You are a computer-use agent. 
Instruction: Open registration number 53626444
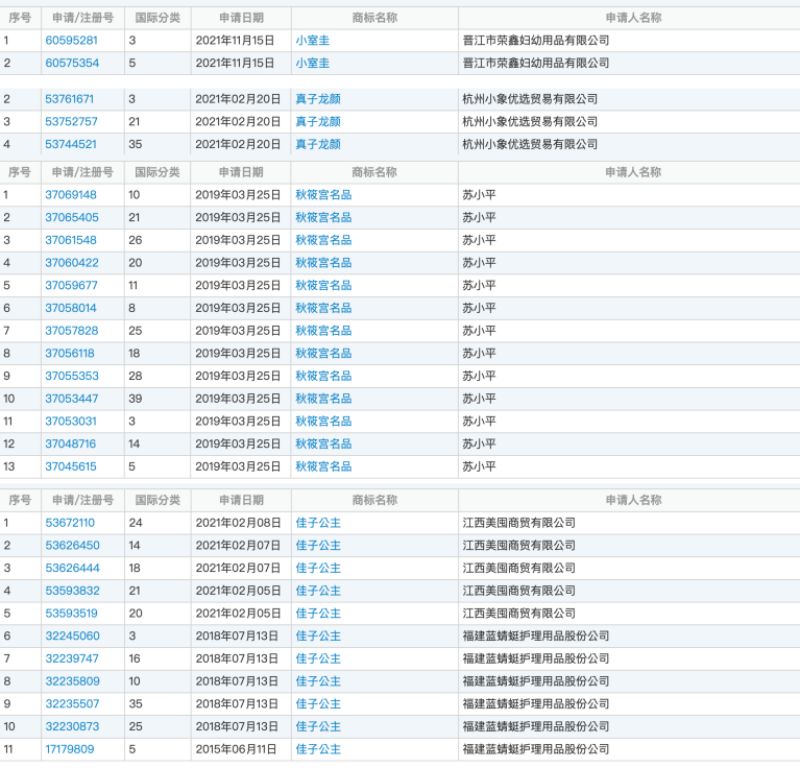(x=72, y=568)
